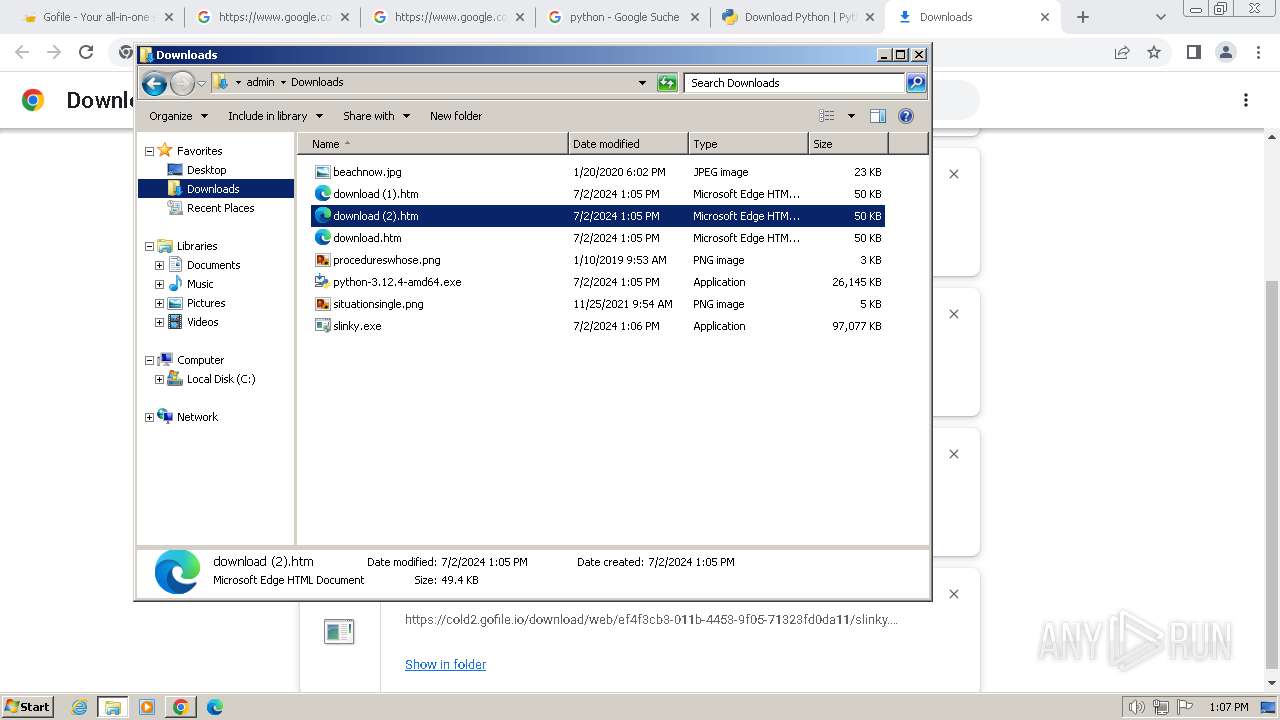This screenshot has width=1280, height=720.
Task: Open Explorer help question mark icon
Action: tap(906, 116)
